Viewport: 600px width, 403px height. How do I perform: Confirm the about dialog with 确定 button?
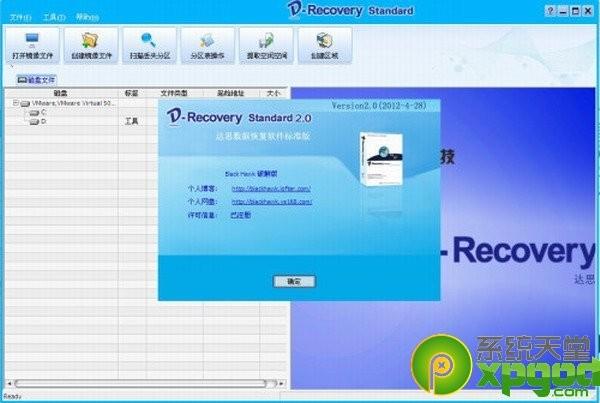pyautogui.click(x=294, y=282)
